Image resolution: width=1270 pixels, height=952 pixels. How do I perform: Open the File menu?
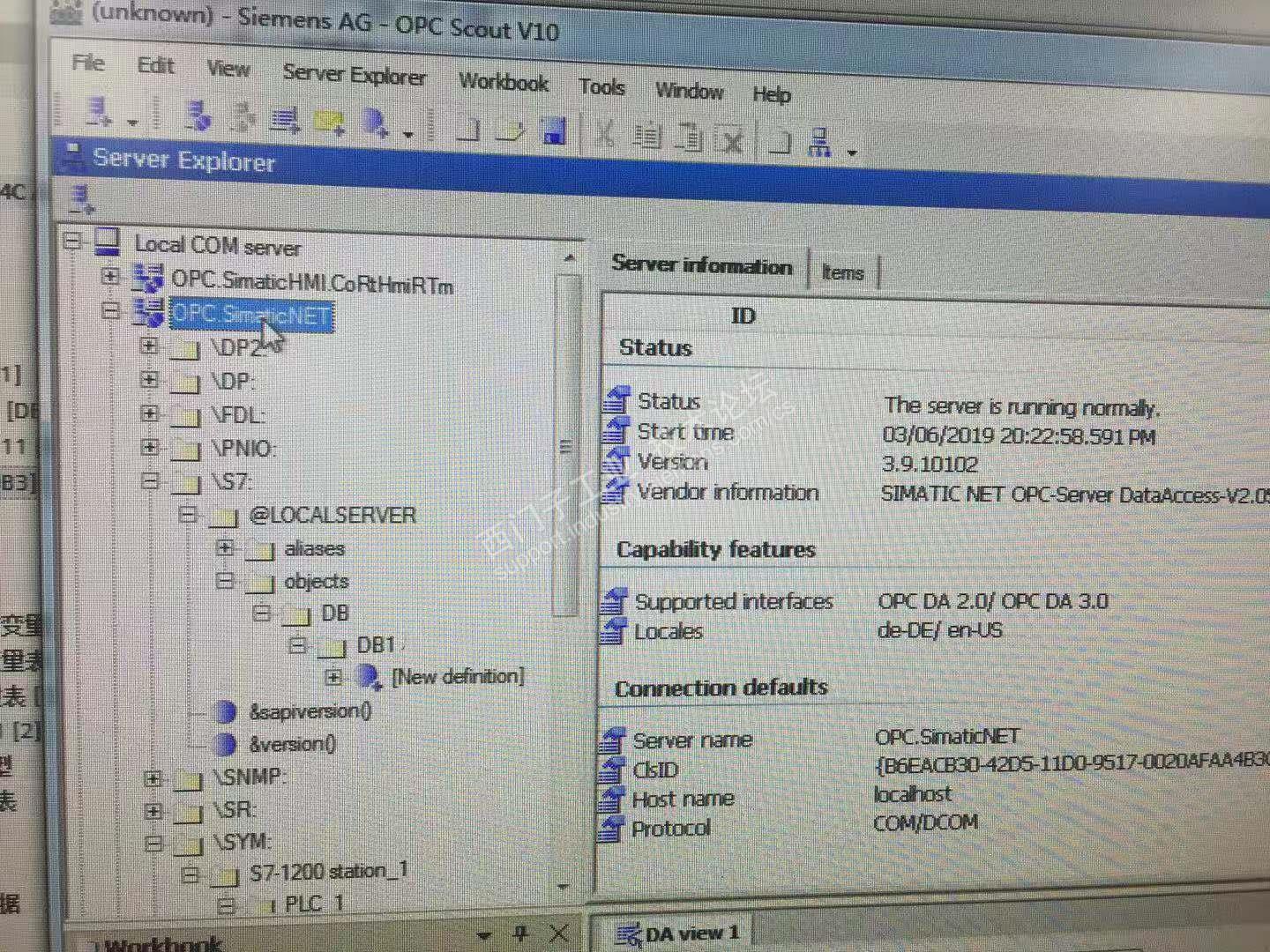pyautogui.click(x=88, y=63)
